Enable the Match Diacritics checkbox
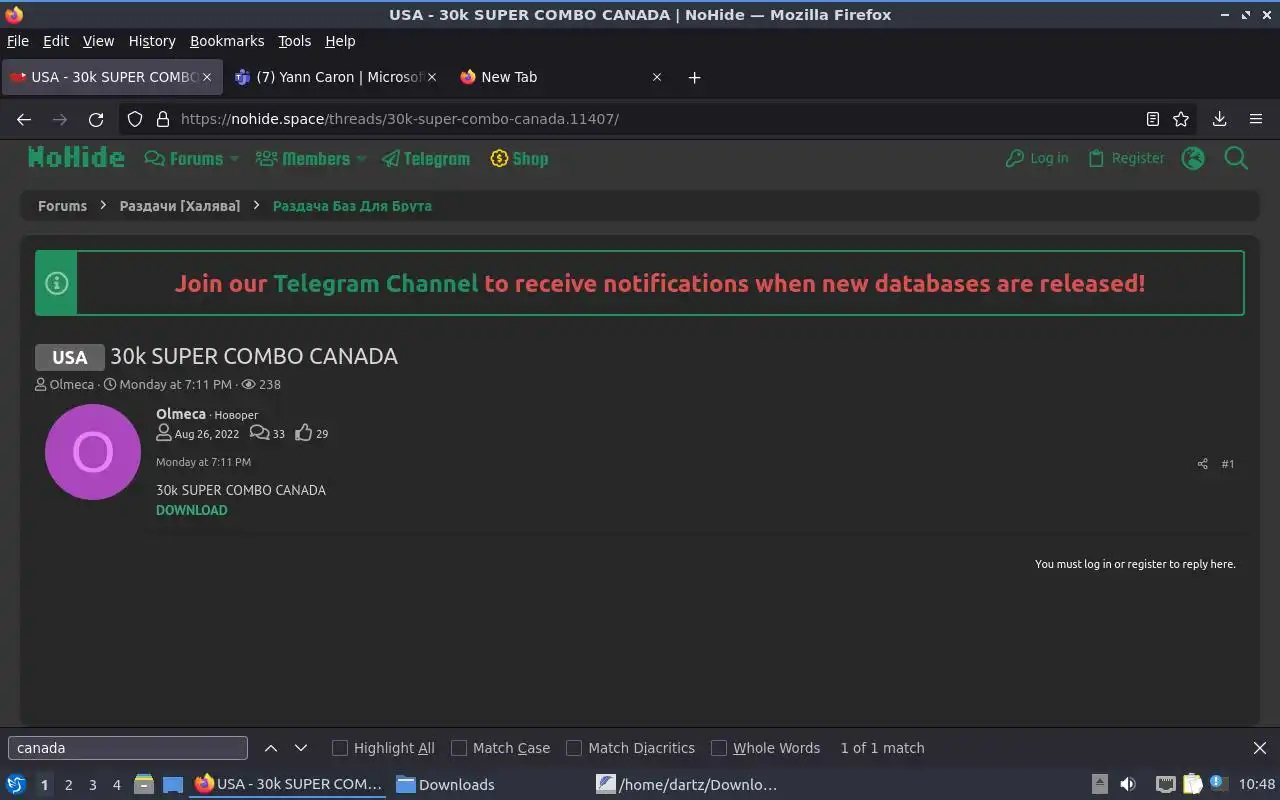1280x800 pixels. coord(574,748)
